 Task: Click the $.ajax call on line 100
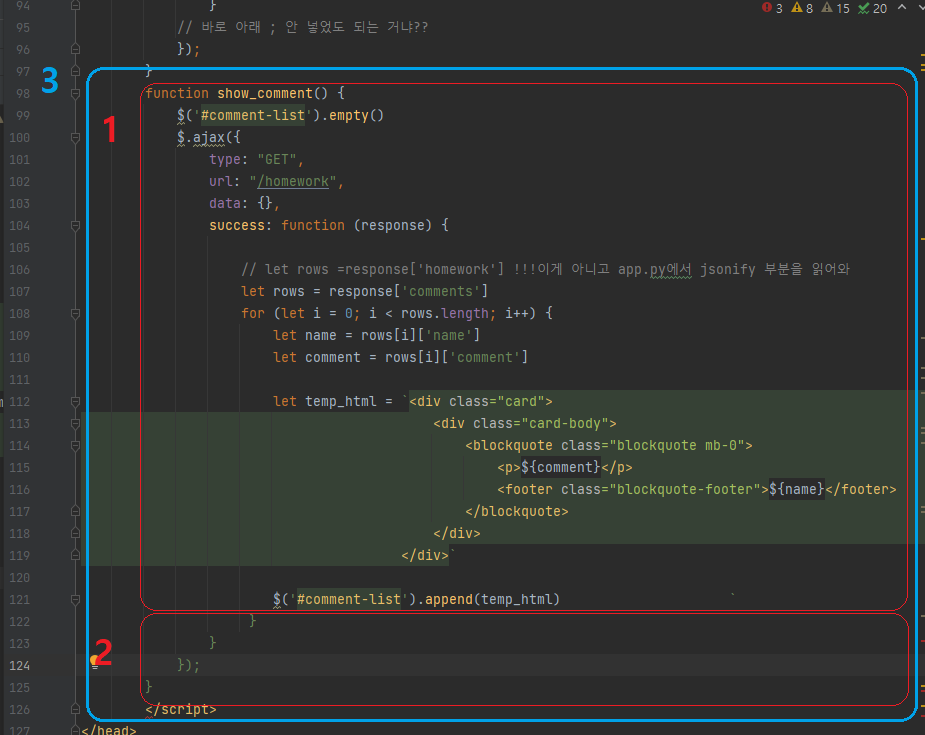click(209, 138)
